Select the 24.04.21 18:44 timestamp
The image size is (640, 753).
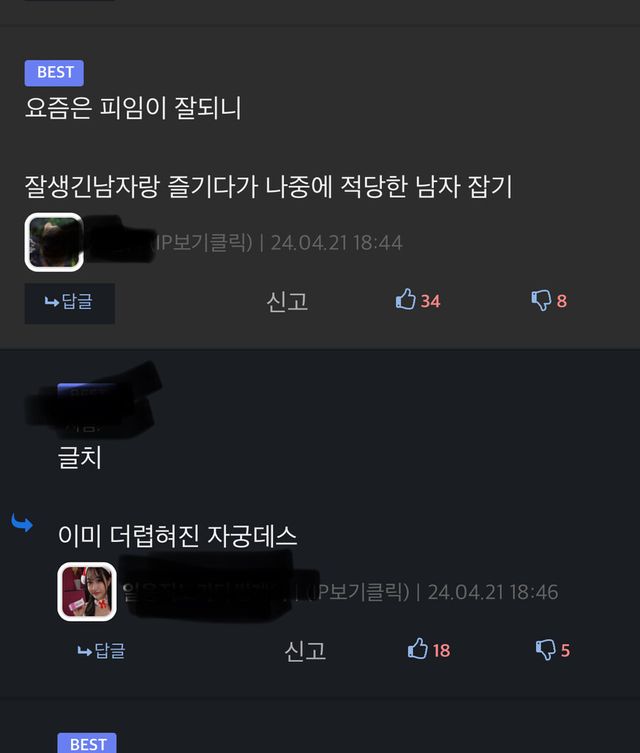pyautogui.click(x=337, y=243)
